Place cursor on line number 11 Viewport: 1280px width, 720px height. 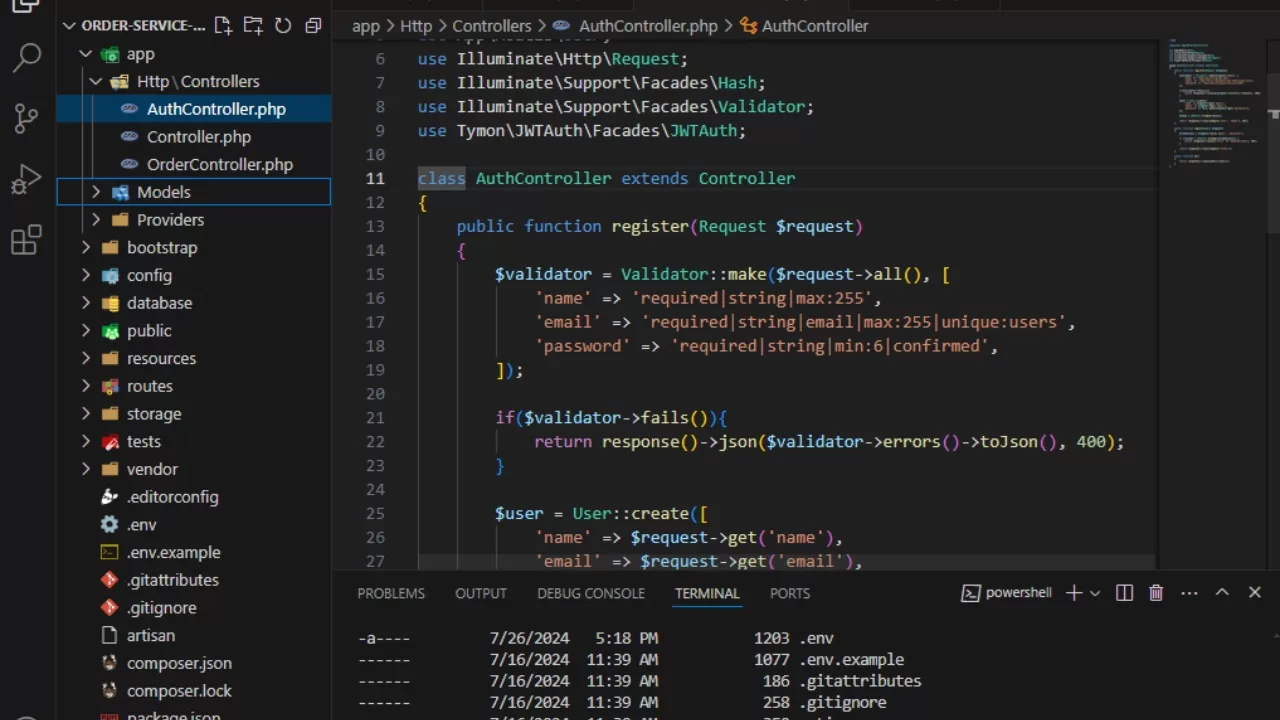(x=375, y=178)
